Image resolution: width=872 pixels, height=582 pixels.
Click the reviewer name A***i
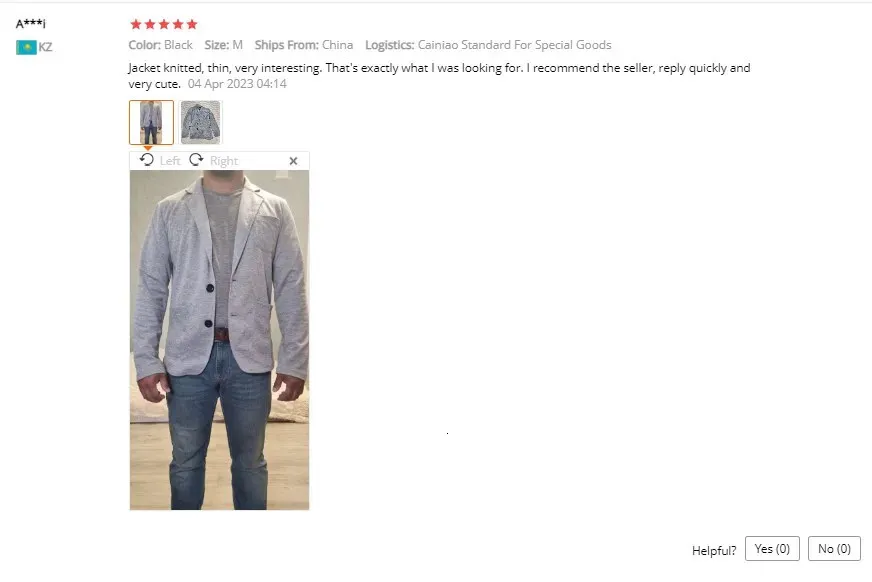[x=31, y=24]
